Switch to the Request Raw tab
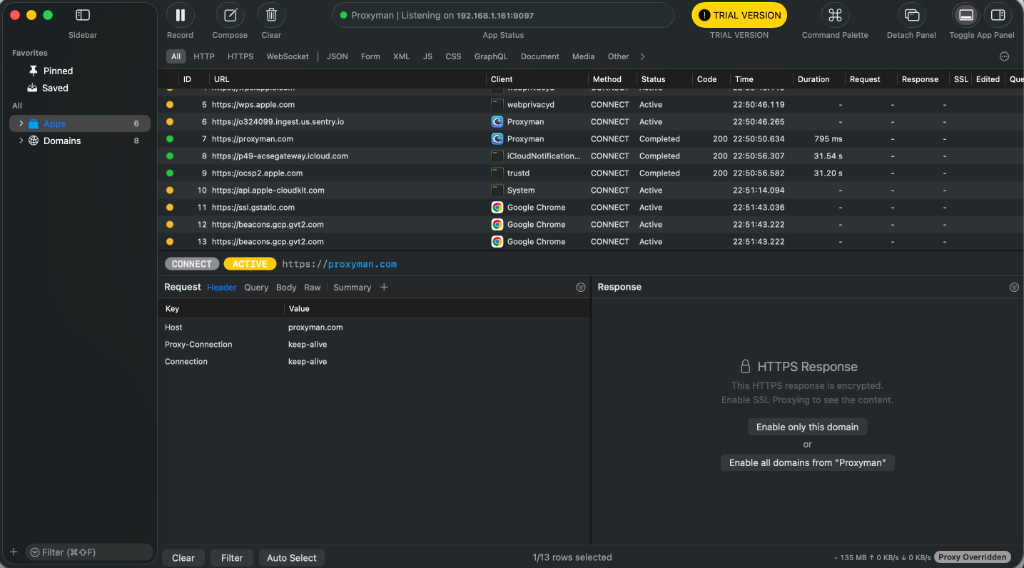 [x=312, y=287]
